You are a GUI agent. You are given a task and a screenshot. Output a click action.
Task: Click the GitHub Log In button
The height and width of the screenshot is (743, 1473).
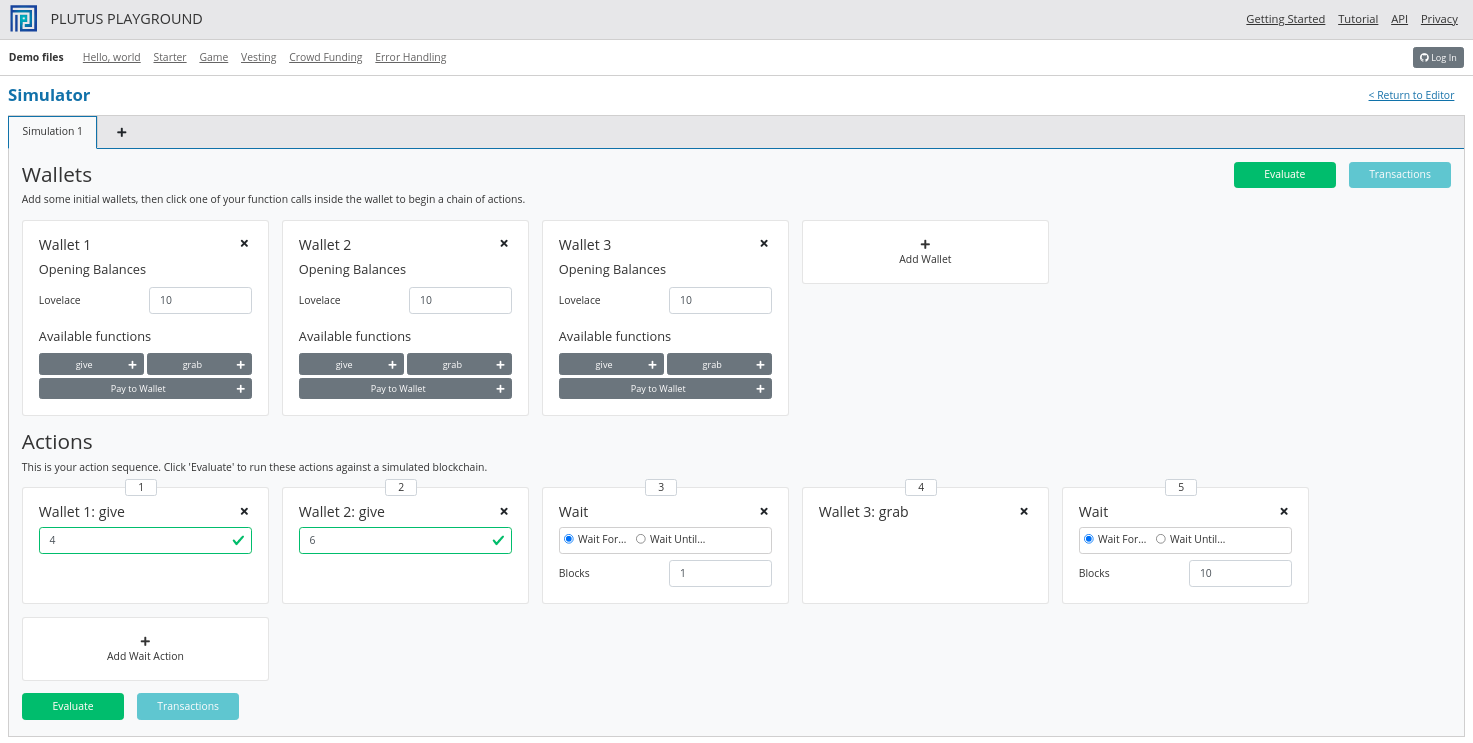click(x=1438, y=58)
